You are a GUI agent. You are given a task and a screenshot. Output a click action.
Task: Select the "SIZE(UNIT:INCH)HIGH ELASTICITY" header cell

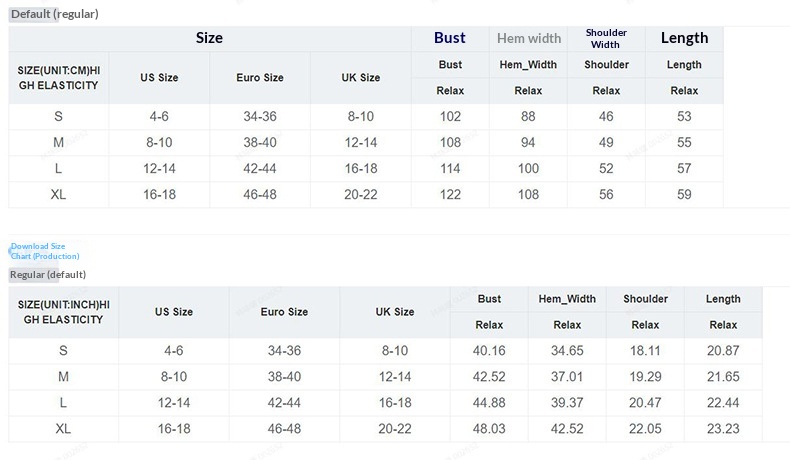click(64, 312)
